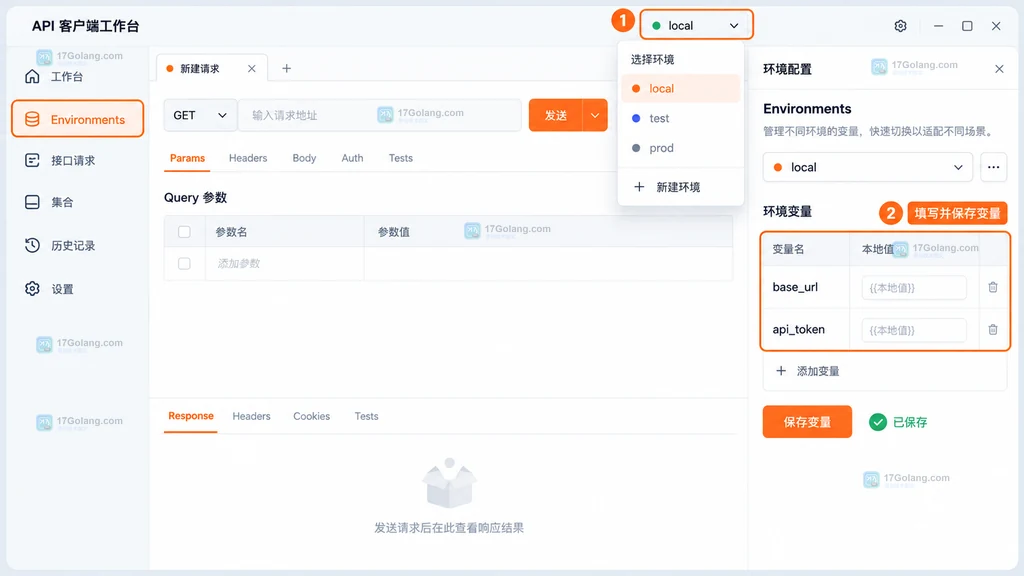Open the environment selector in title bar
This screenshot has width=1024, height=576.
pos(696,25)
